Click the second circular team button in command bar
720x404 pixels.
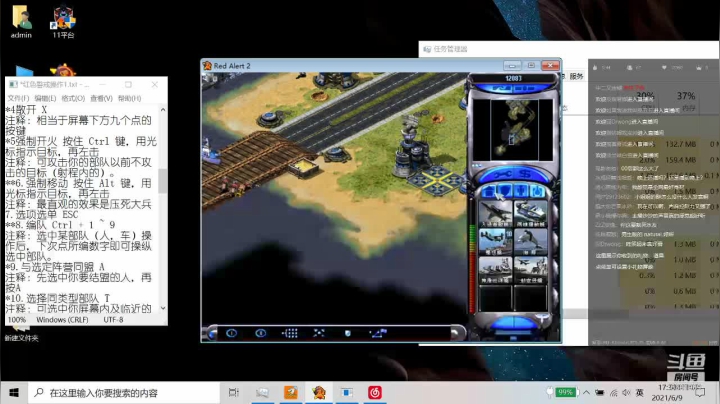(260, 333)
